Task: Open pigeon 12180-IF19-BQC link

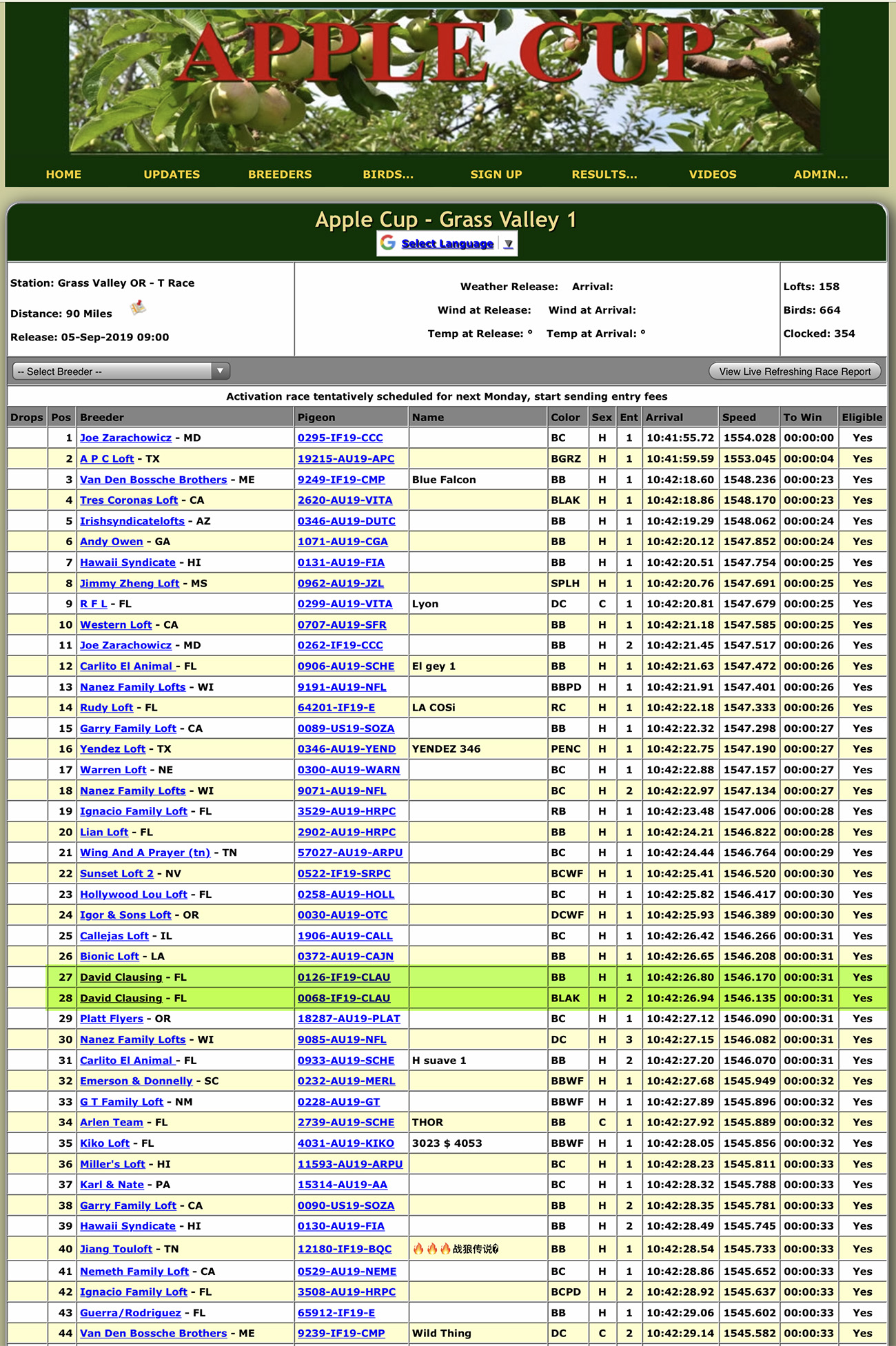Action: (345, 1249)
